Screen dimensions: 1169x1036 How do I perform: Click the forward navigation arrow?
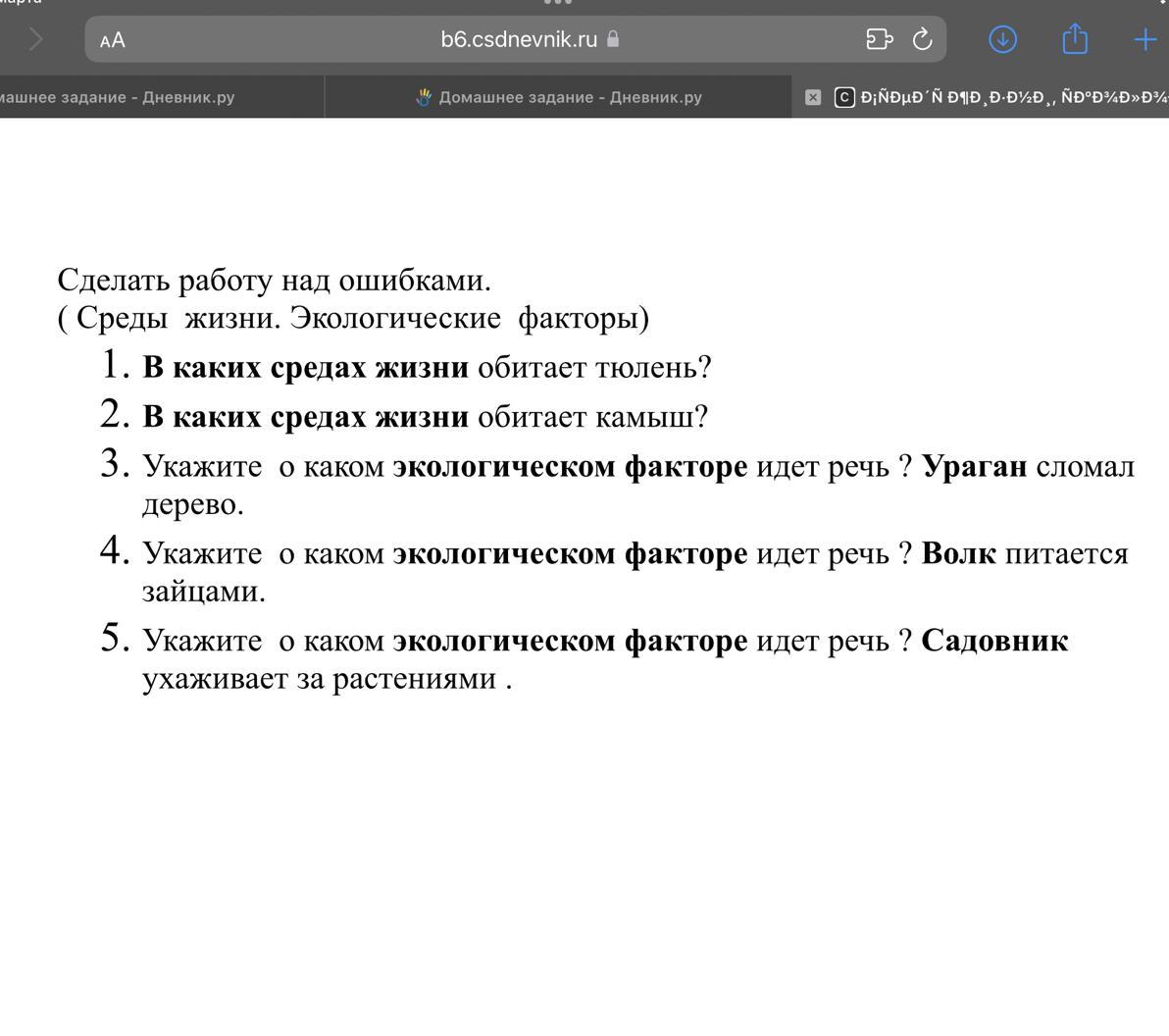coord(36,39)
